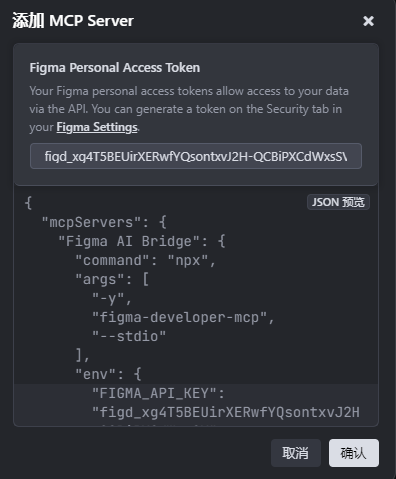The height and width of the screenshot is (479, 396).
Task: Click the 添加 MCP Server dialog title
Action: point(73,21)
